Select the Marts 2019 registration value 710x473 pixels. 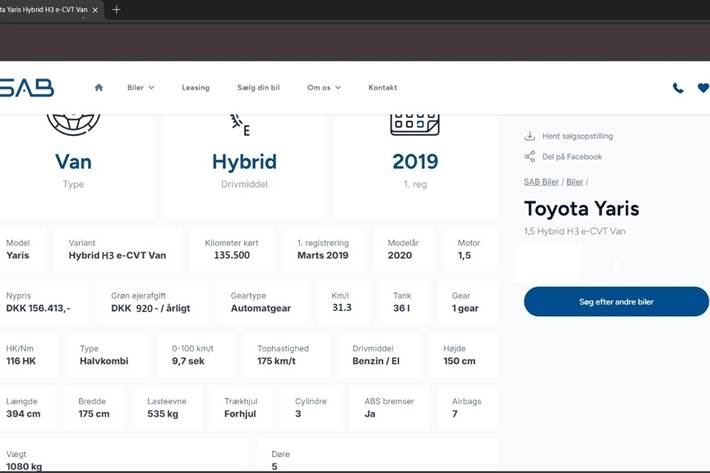point(323,255)
